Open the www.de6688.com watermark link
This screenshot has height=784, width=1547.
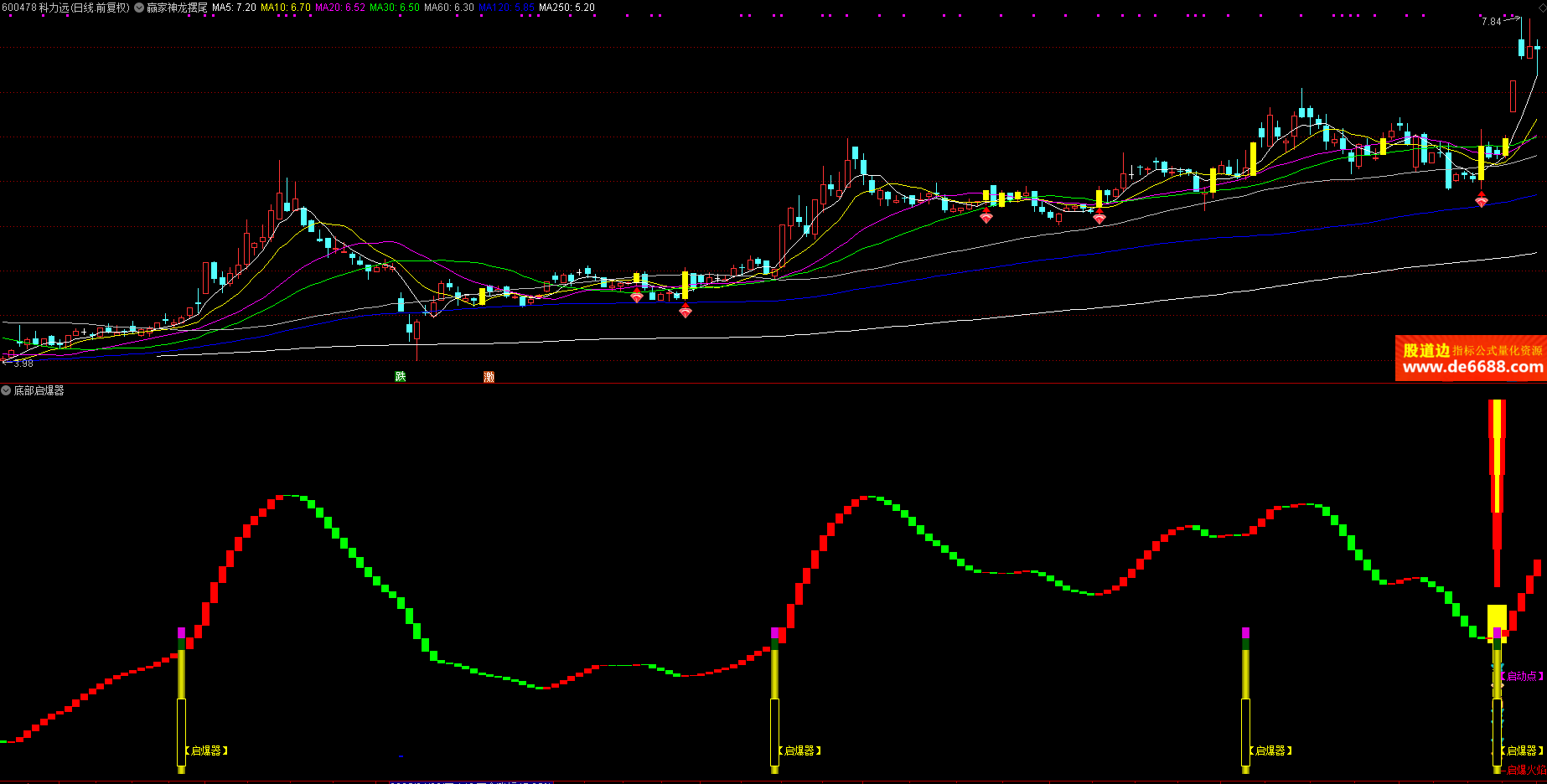[x=1472, y=367]
